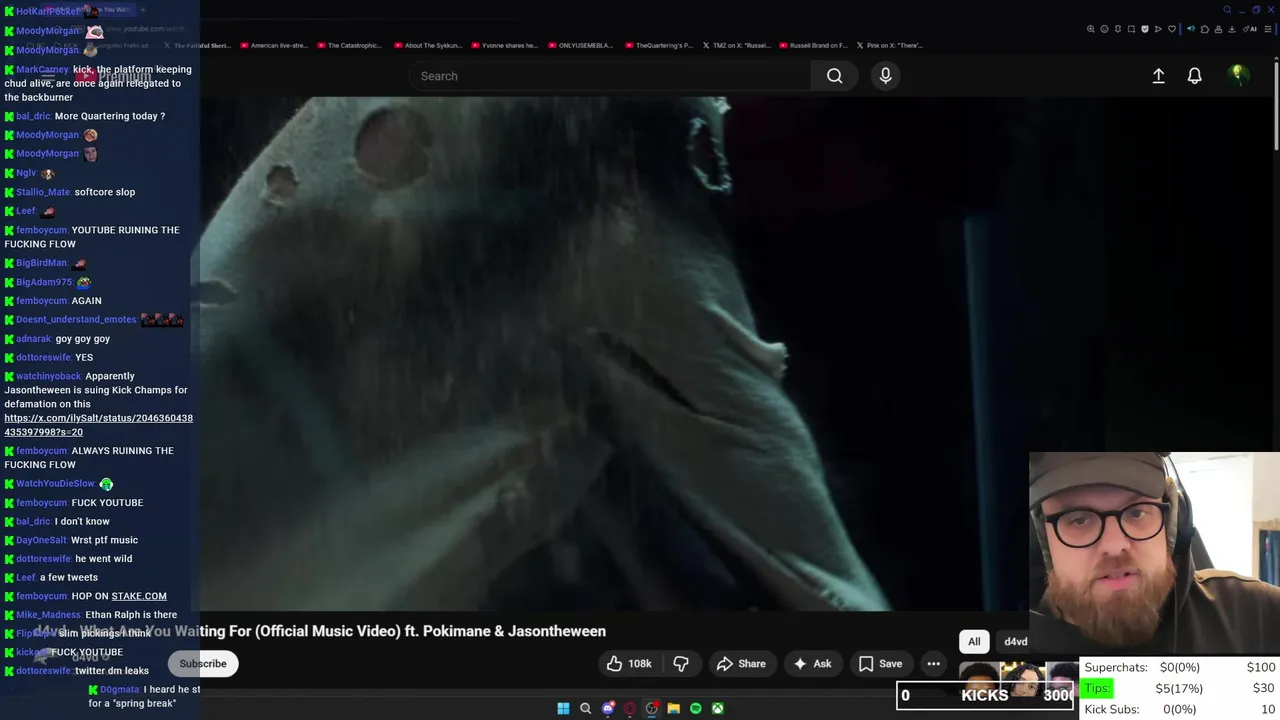The image size is (1280, 720).
Task: Click the Superchats goal row
Action: [x=1180, y=667]
